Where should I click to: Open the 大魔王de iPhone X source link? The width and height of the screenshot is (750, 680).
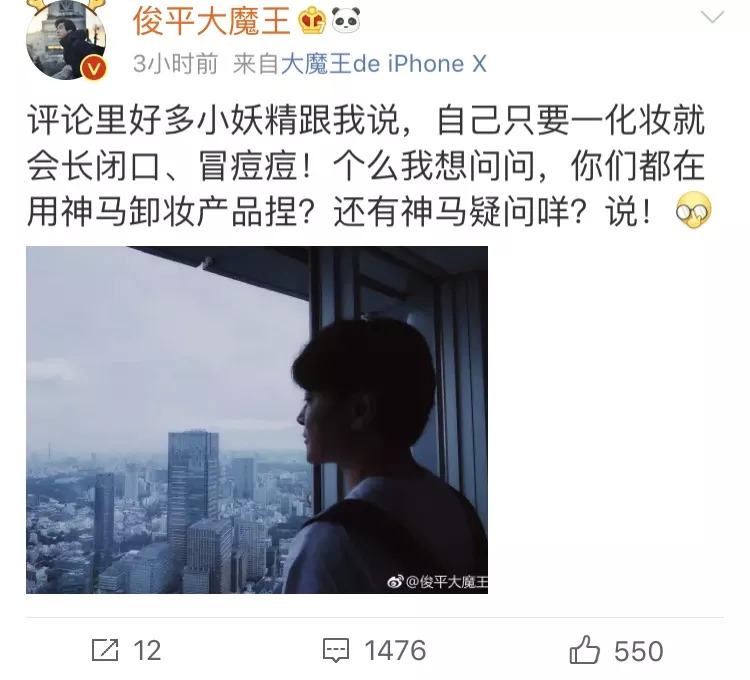pyautogui.click(x=384, y=64)
